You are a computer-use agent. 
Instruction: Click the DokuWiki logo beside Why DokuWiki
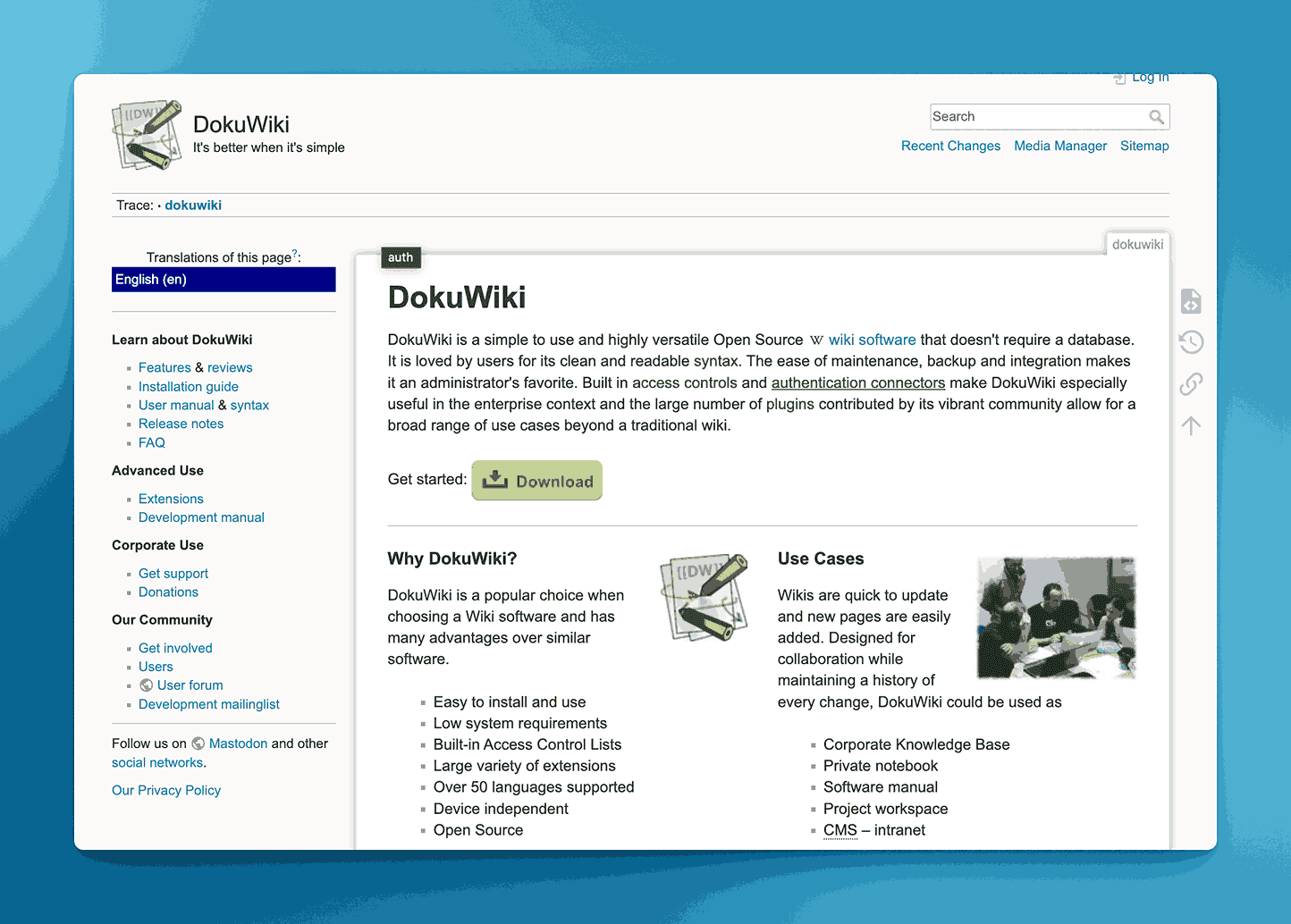(x=704, y=597)
